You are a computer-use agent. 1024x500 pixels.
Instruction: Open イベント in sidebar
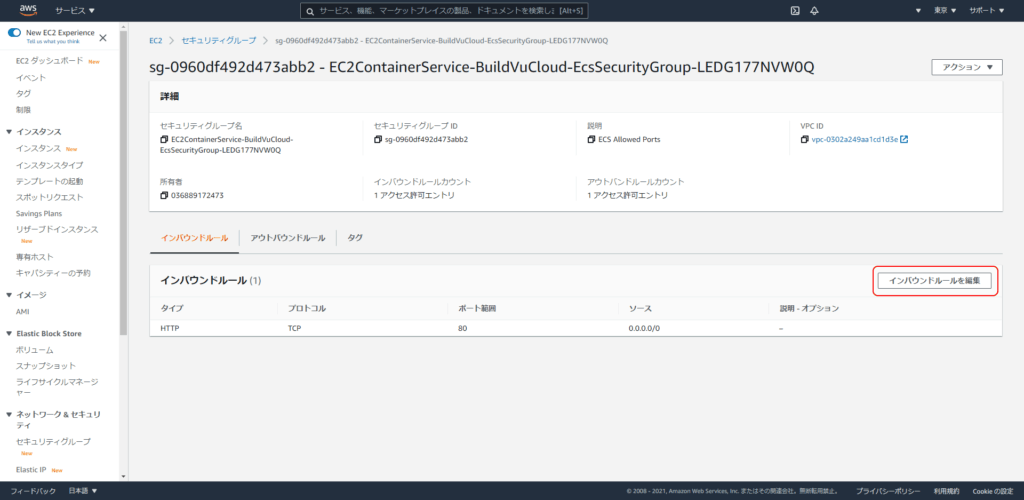31,78
